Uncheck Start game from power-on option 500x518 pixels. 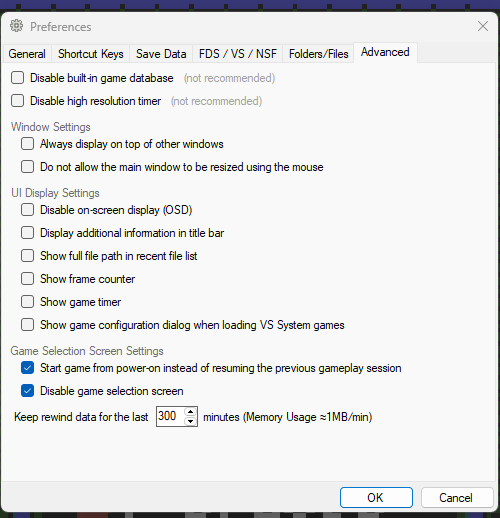[x=27, y=368]
